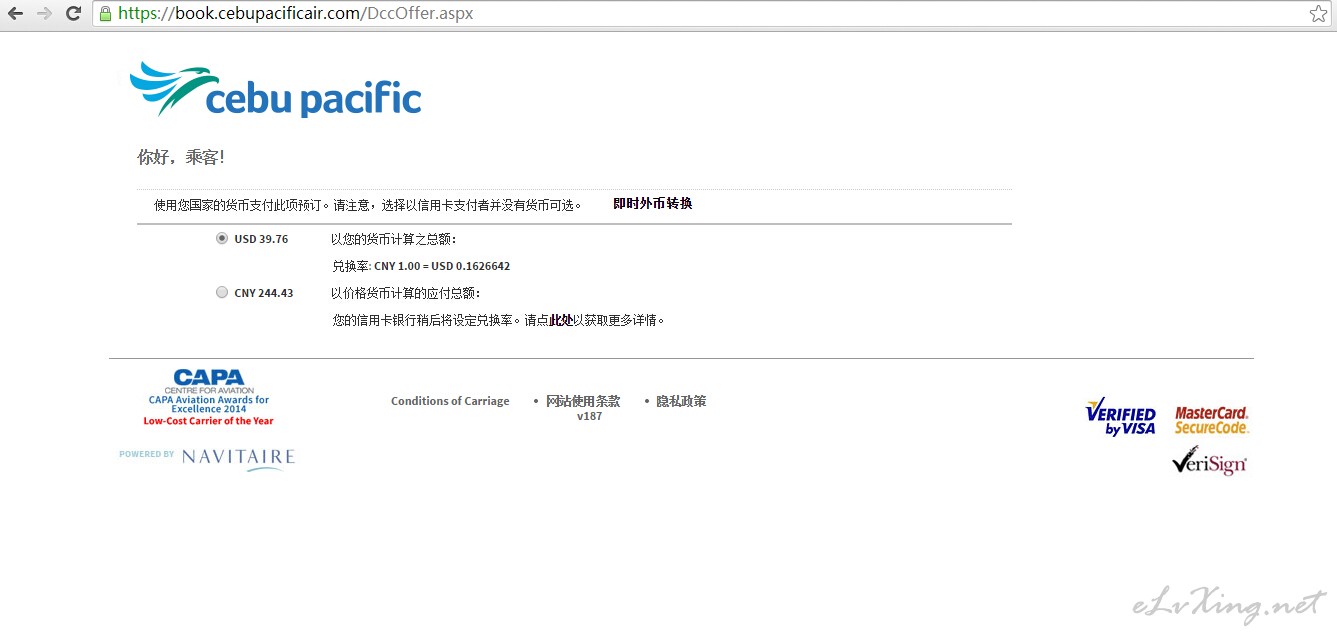Click the CNY 244.43 amount label
This screenshot has width=1337, height=638.
pos(264,293)
